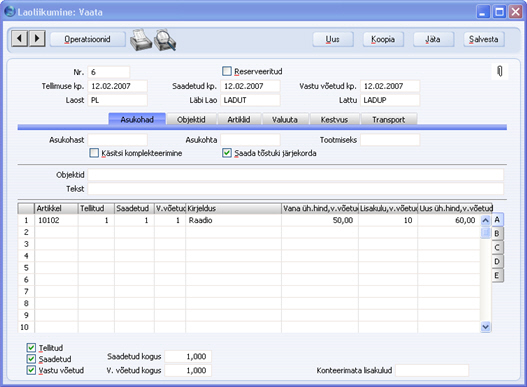This screenshot has width=527, height=387.
Task: Open print preview magnifier icon
Action: (x=165, y=40)
